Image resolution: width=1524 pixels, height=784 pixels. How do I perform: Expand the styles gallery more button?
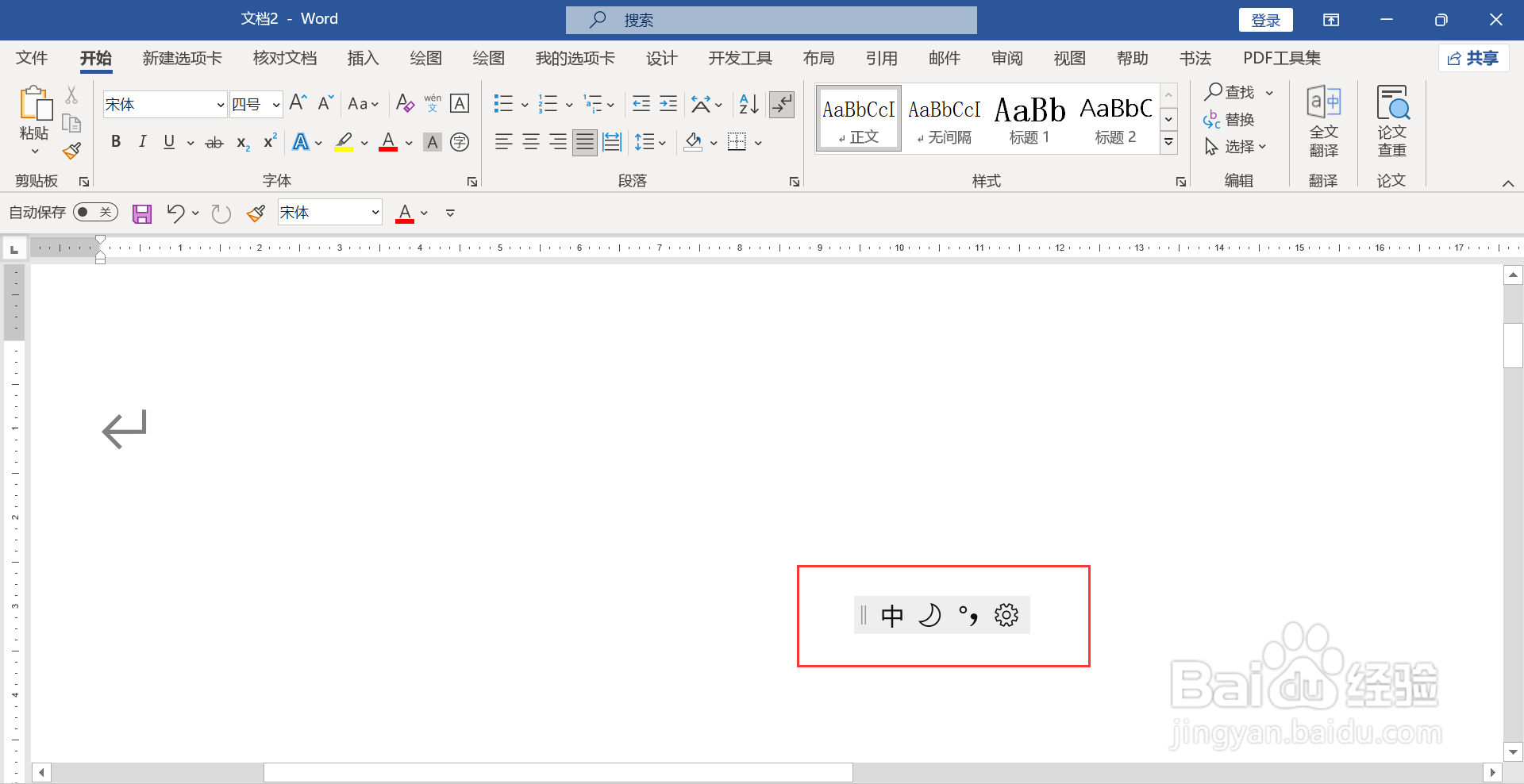[x=1168, y=143]
